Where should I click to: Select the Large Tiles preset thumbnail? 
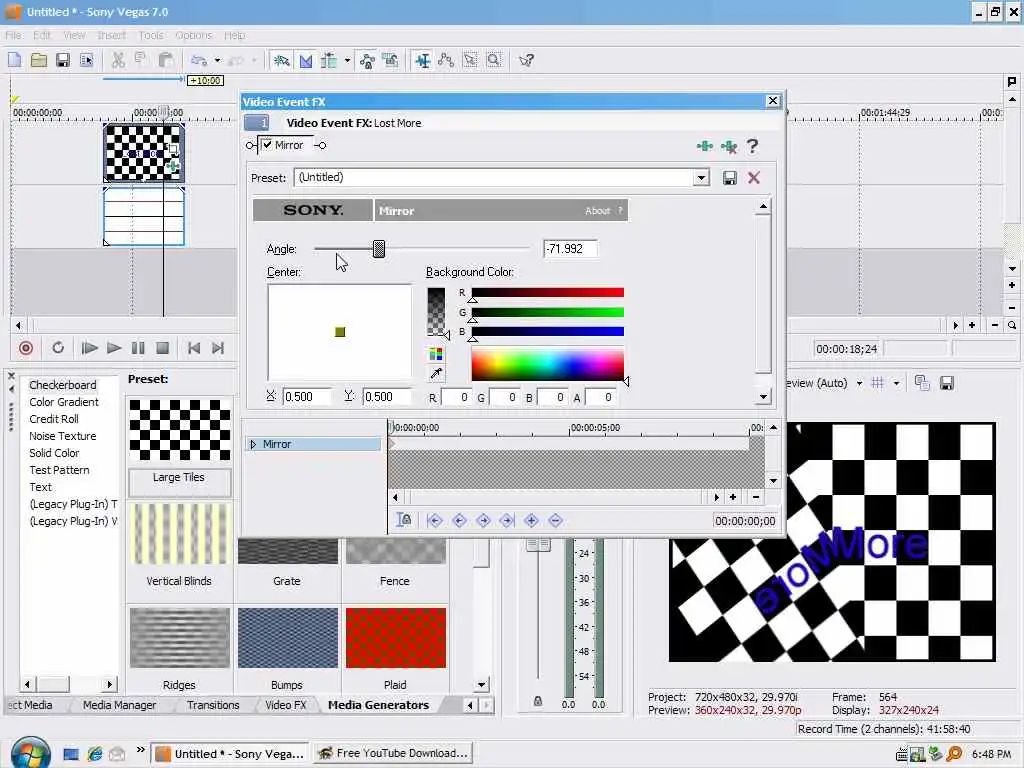click(180, 430)
